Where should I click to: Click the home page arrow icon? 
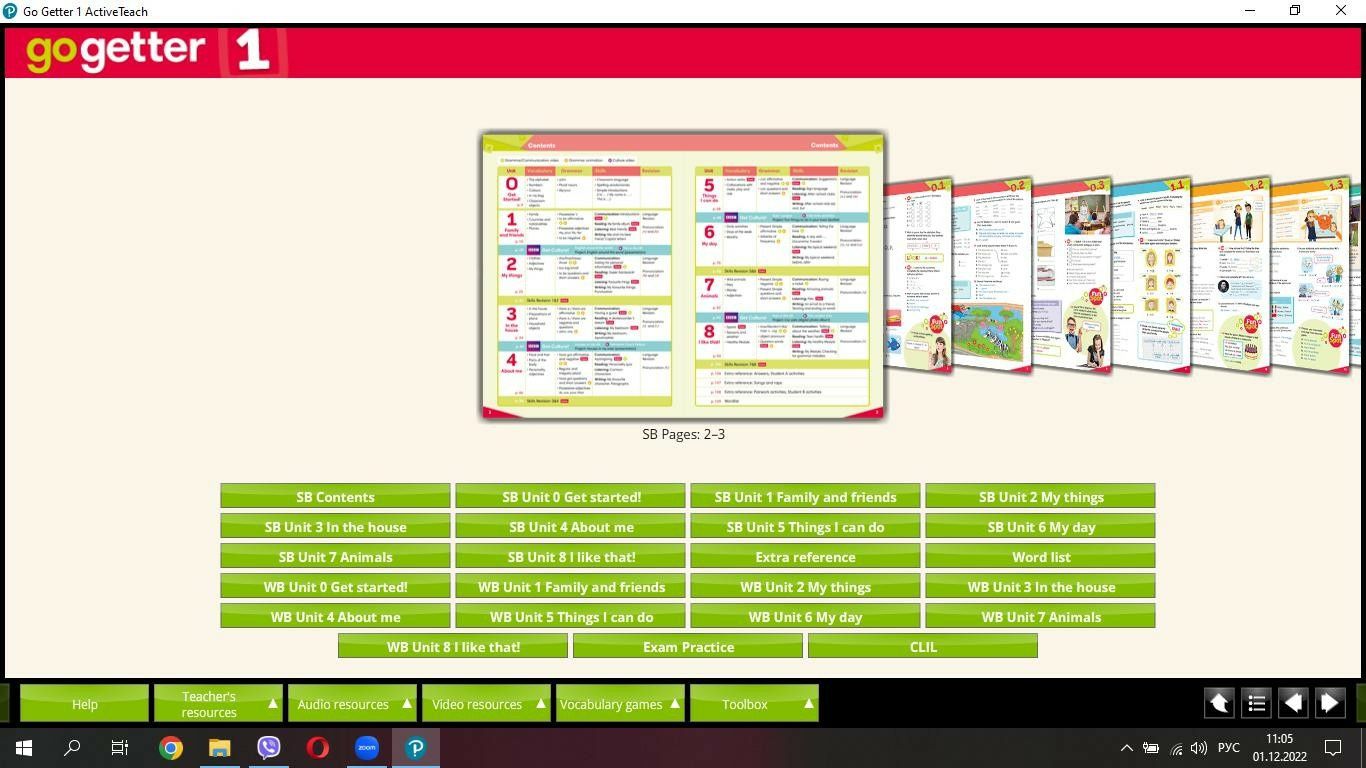click(x=1219, y=703)
